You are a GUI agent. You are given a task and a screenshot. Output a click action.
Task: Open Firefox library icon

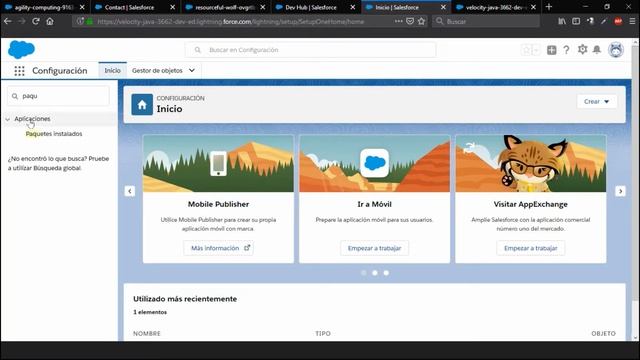562,21
